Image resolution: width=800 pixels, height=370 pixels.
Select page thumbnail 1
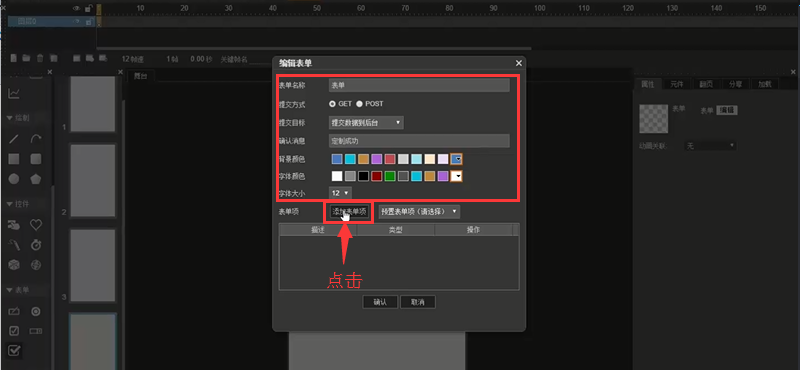(93, 105)
